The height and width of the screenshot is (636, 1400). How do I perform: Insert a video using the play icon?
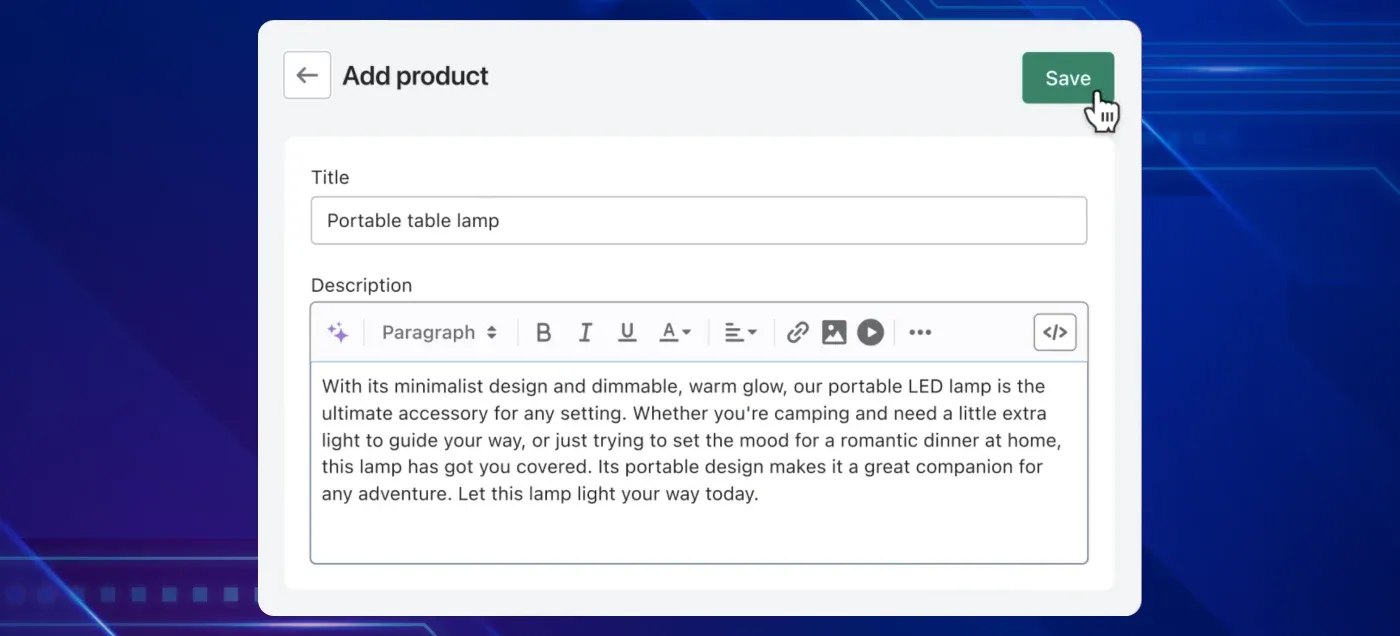pos(870,333)
